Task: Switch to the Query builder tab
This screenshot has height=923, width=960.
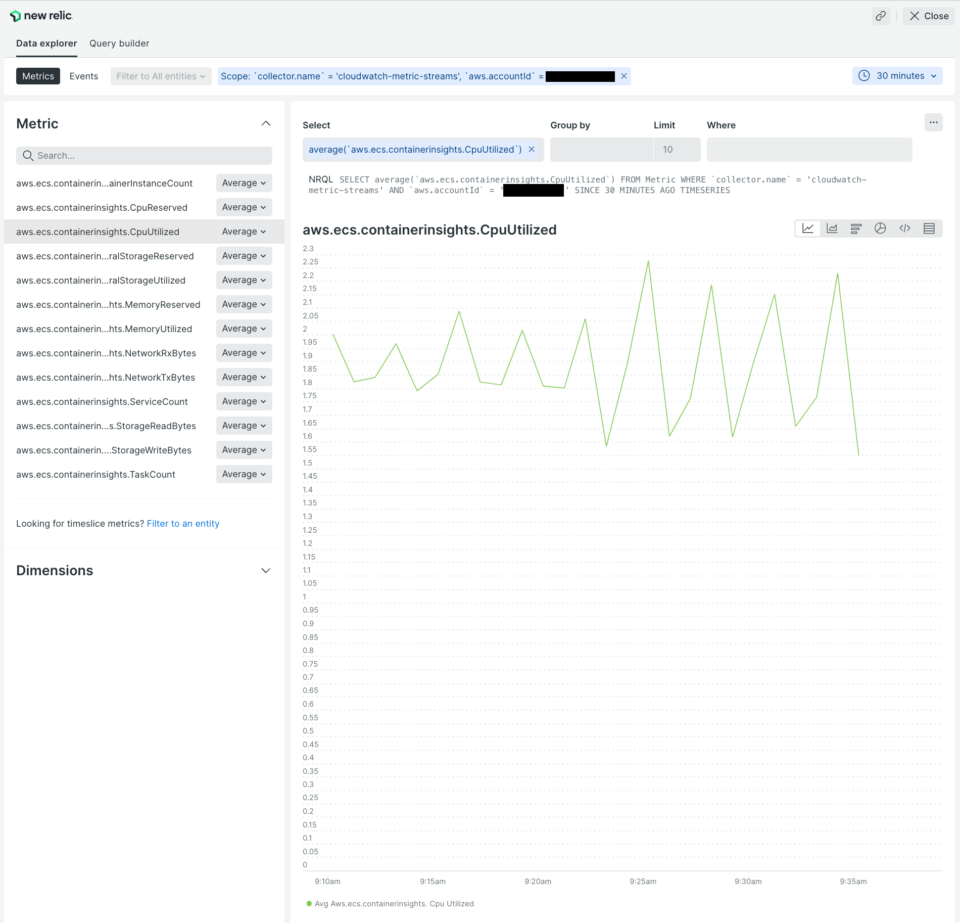Action: click(119, 44)
